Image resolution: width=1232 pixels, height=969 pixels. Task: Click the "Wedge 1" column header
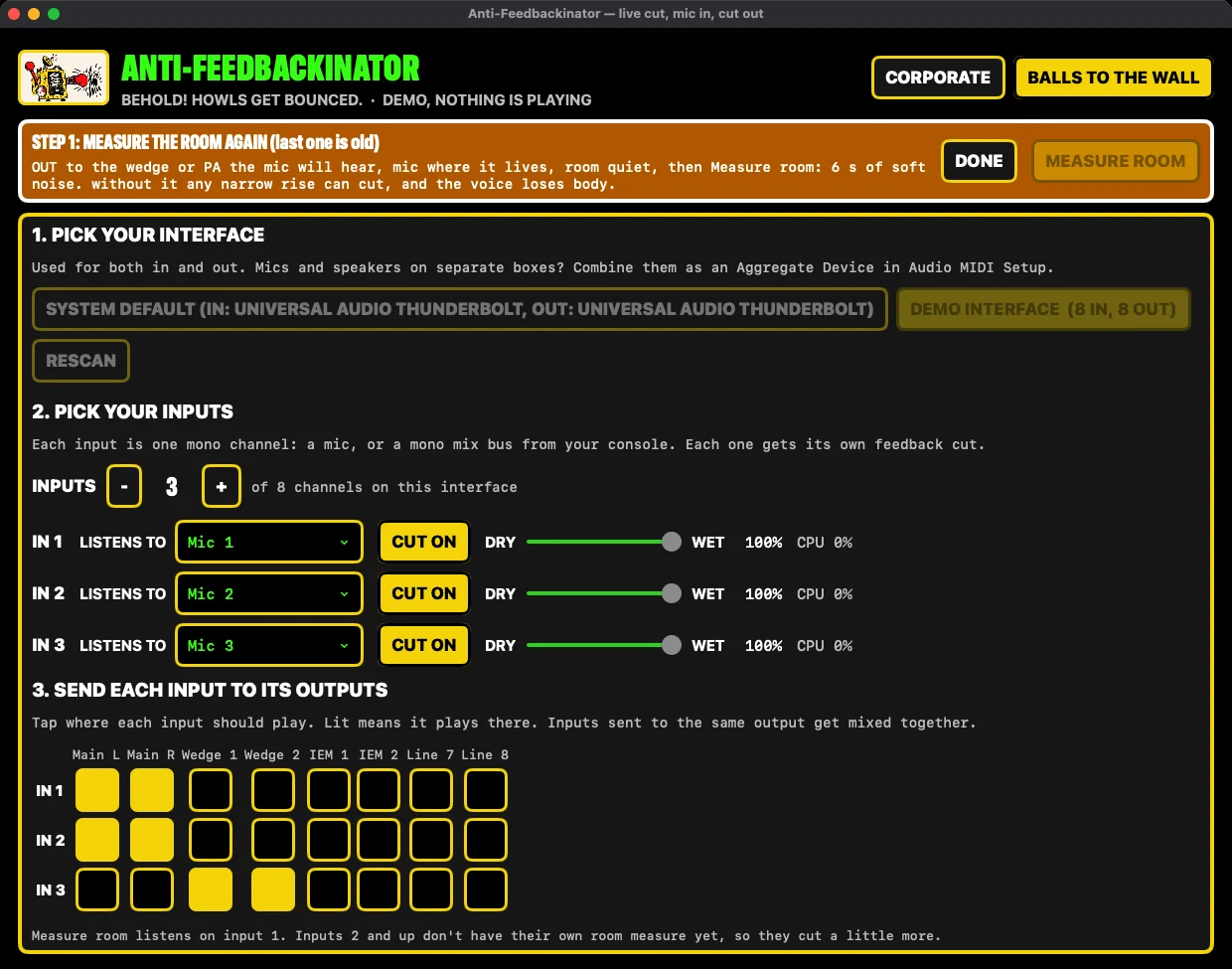click(210, 755)
